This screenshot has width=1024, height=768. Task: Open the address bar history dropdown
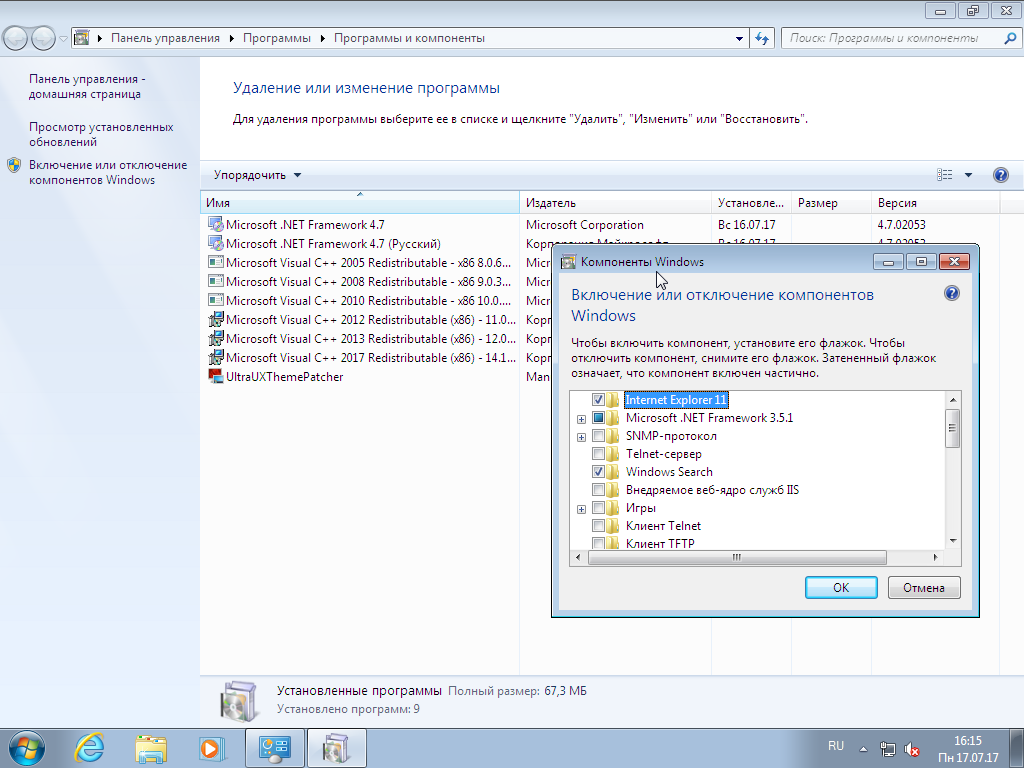click(x=739, y=39)
